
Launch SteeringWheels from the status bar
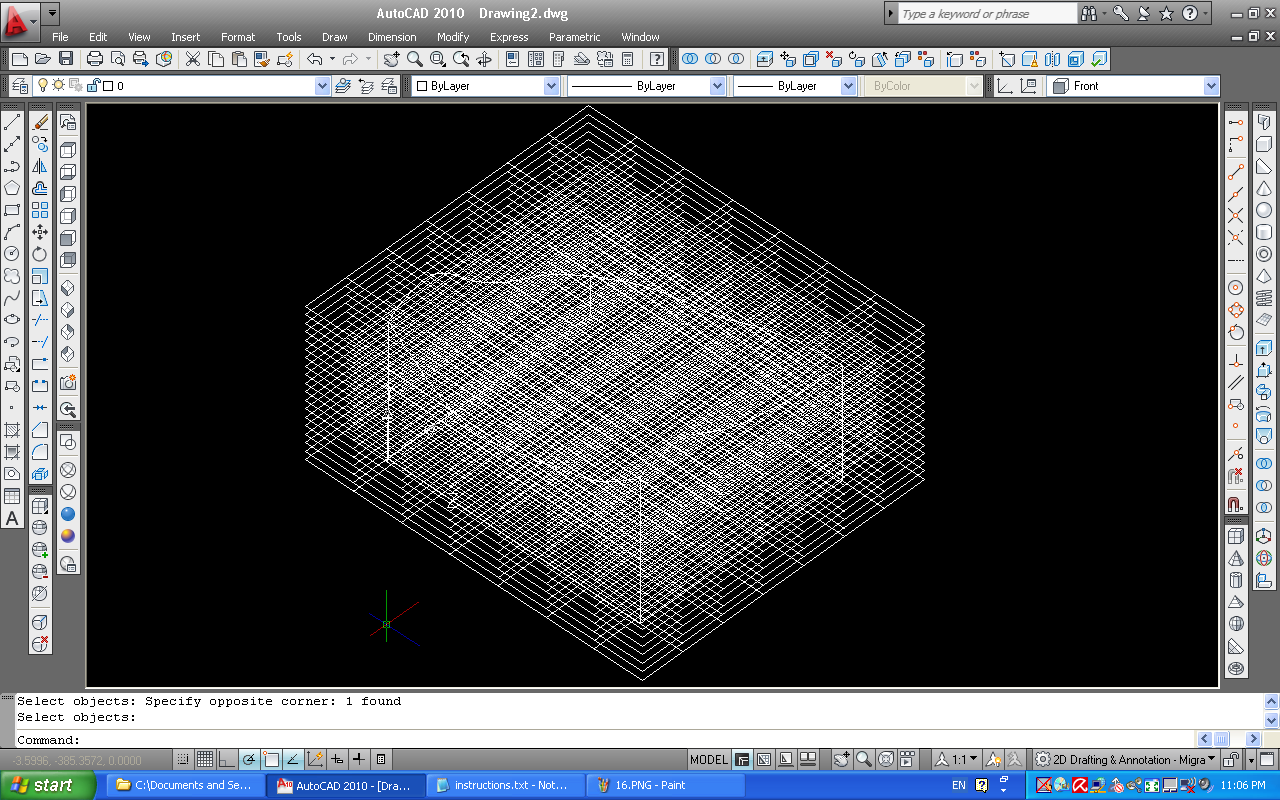tap(885, 760)
